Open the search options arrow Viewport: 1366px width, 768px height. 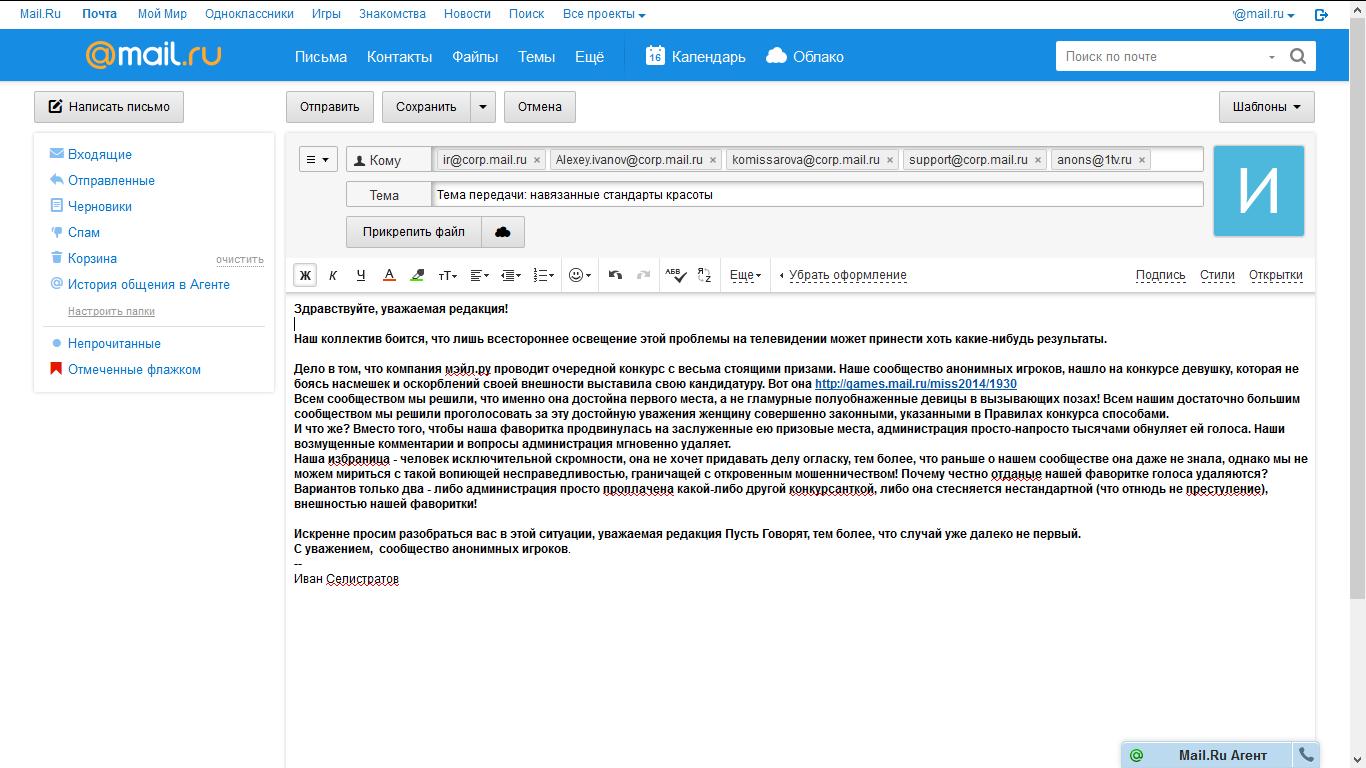(x=1272, y=57)
